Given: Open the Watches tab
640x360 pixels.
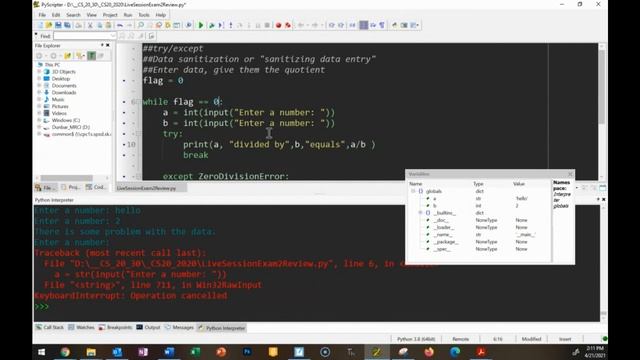Looking at the screenshot, I should 81,327.
